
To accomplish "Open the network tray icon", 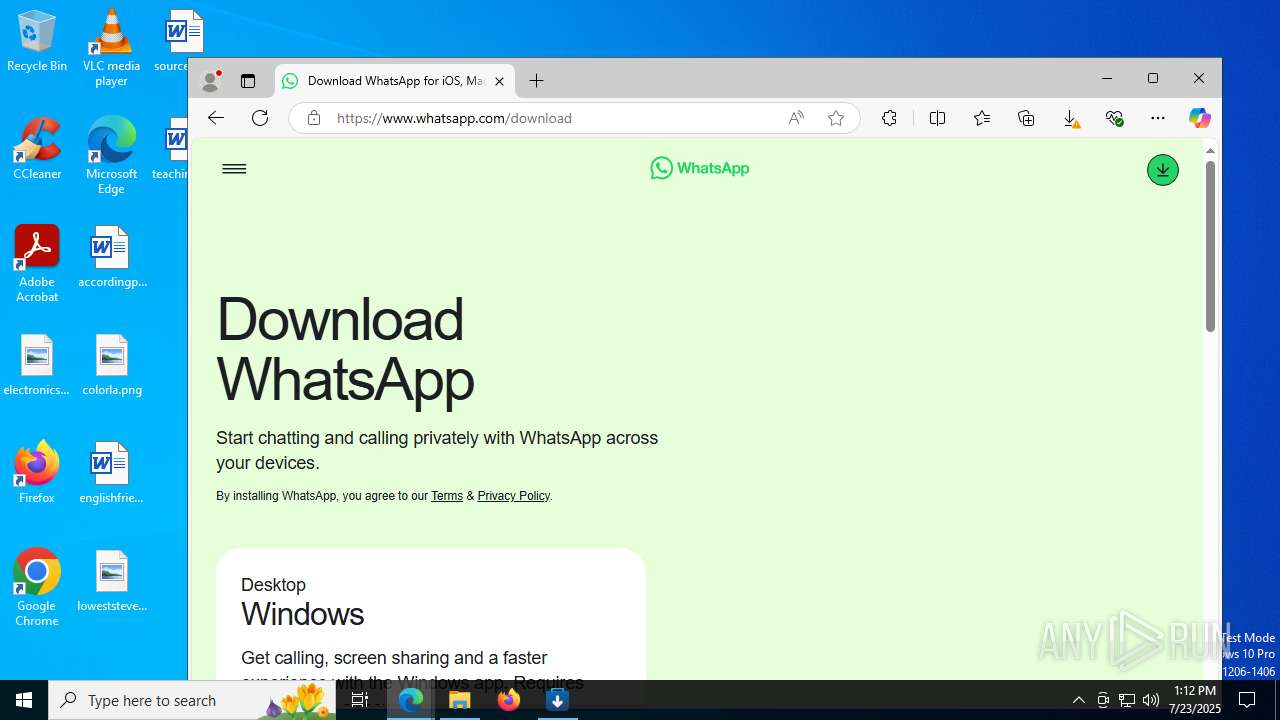I will pyautogui.click(x=1127, y=700).
